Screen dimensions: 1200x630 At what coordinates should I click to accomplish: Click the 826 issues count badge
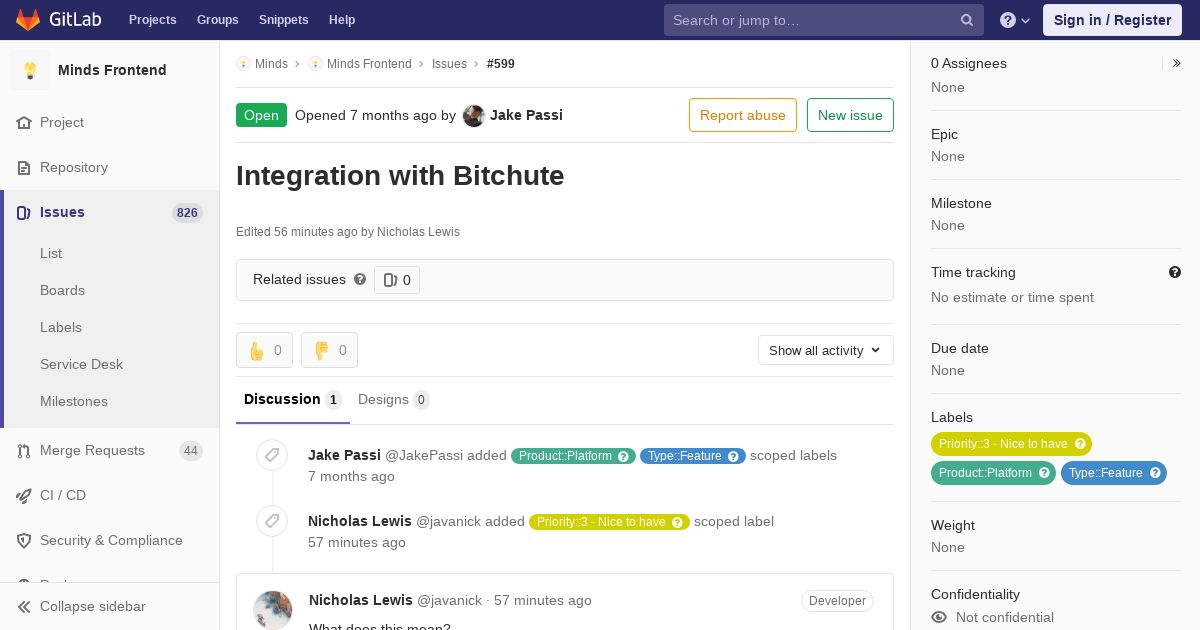coord(187,212)
